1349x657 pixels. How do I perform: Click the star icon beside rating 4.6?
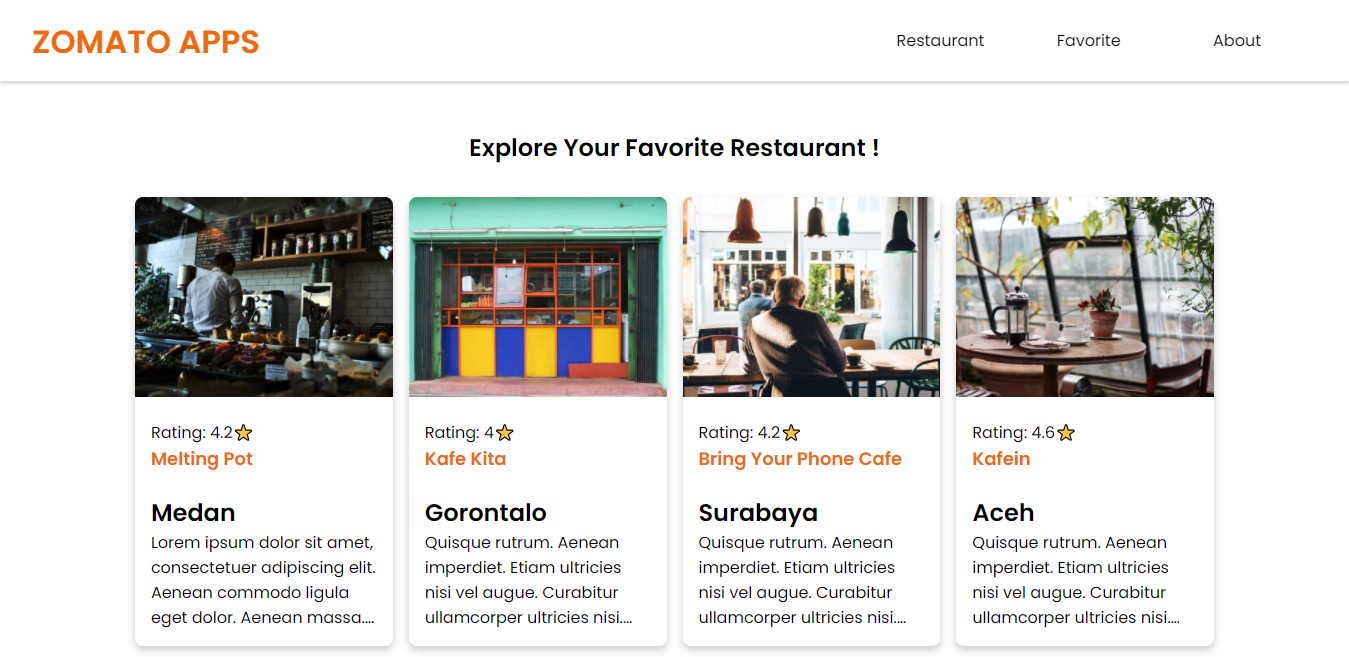pos(1066,433)
